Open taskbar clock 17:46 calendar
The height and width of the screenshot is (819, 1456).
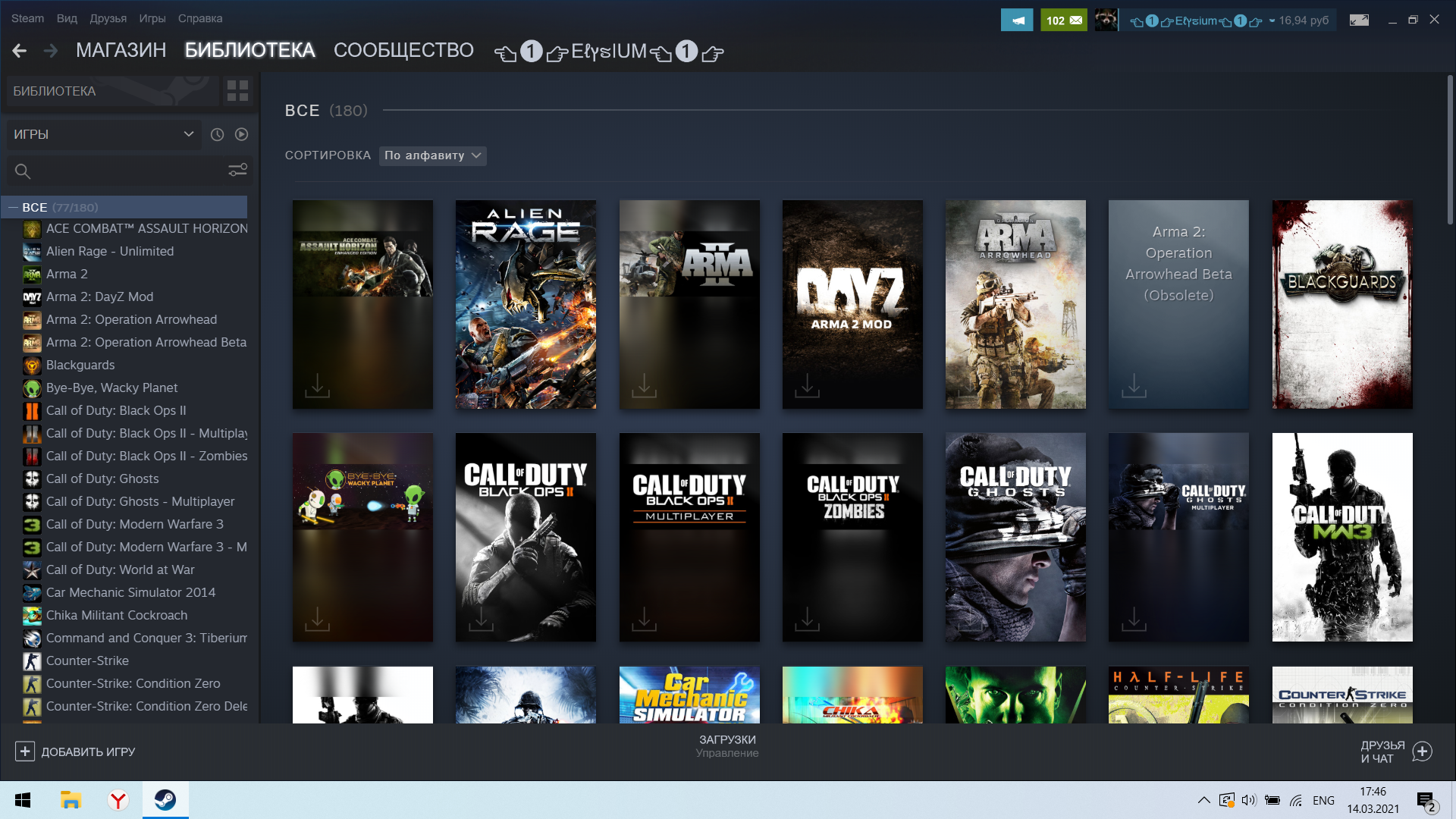click(x=1373, y=800)
